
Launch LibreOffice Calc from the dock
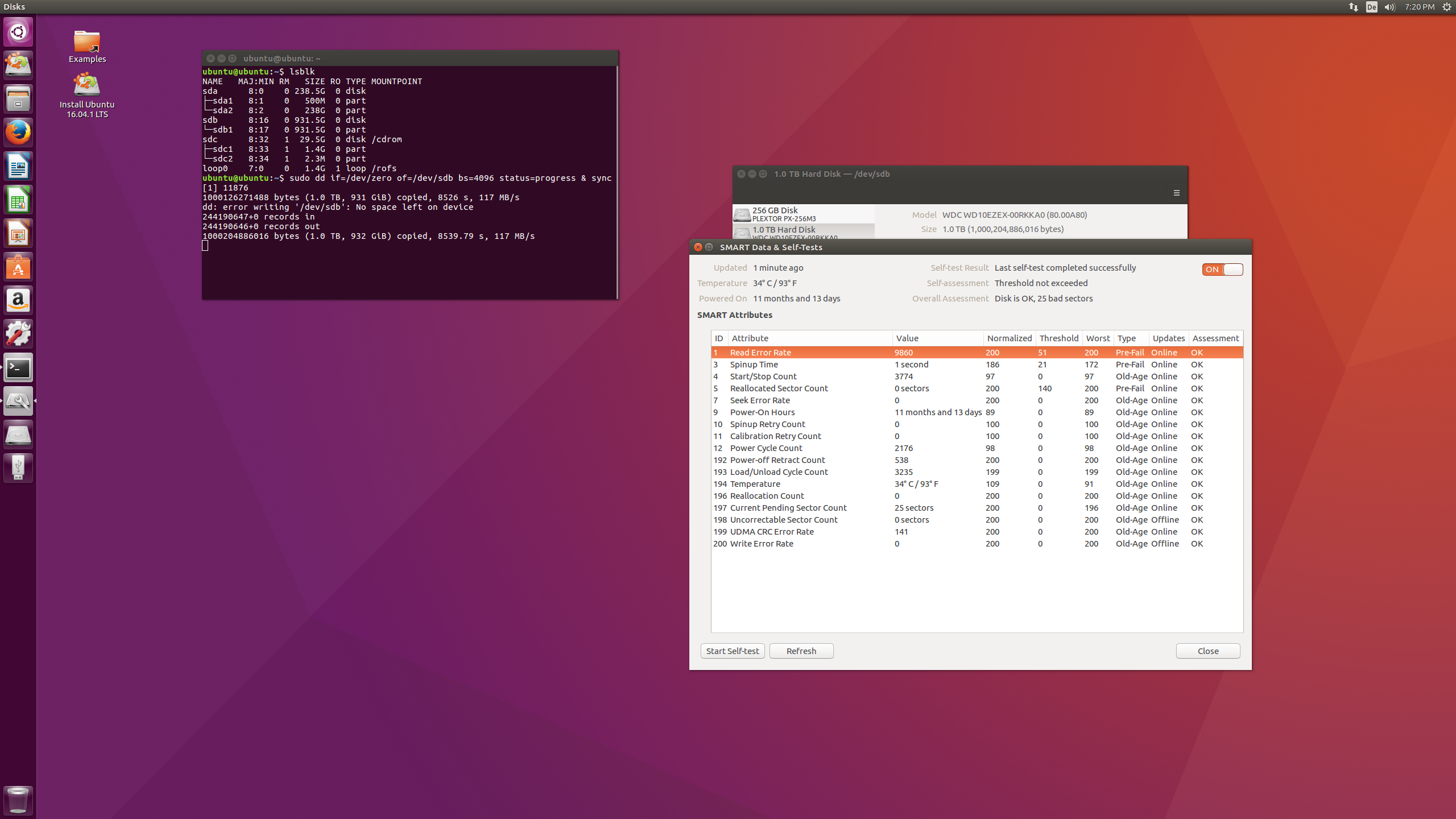point(18,200)
